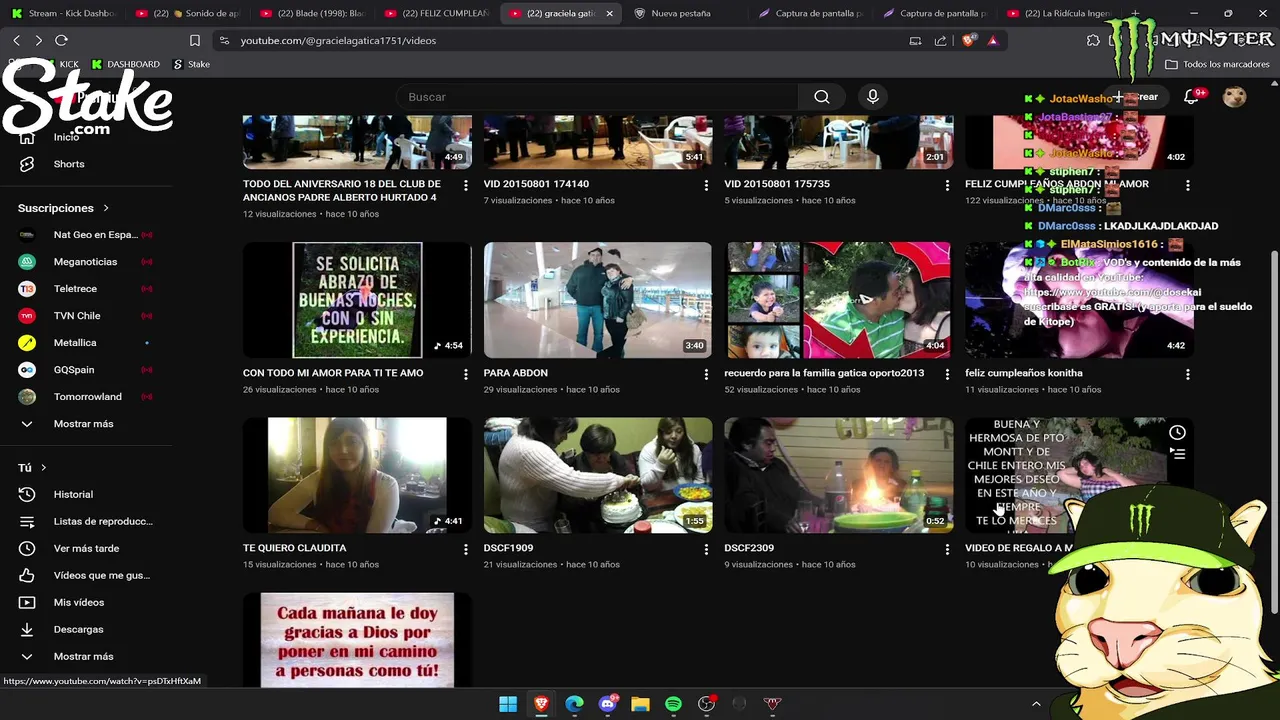Screen dimensions: 1280x720
Task: Open Discord from the taskbar
Action: click(607, 704)
